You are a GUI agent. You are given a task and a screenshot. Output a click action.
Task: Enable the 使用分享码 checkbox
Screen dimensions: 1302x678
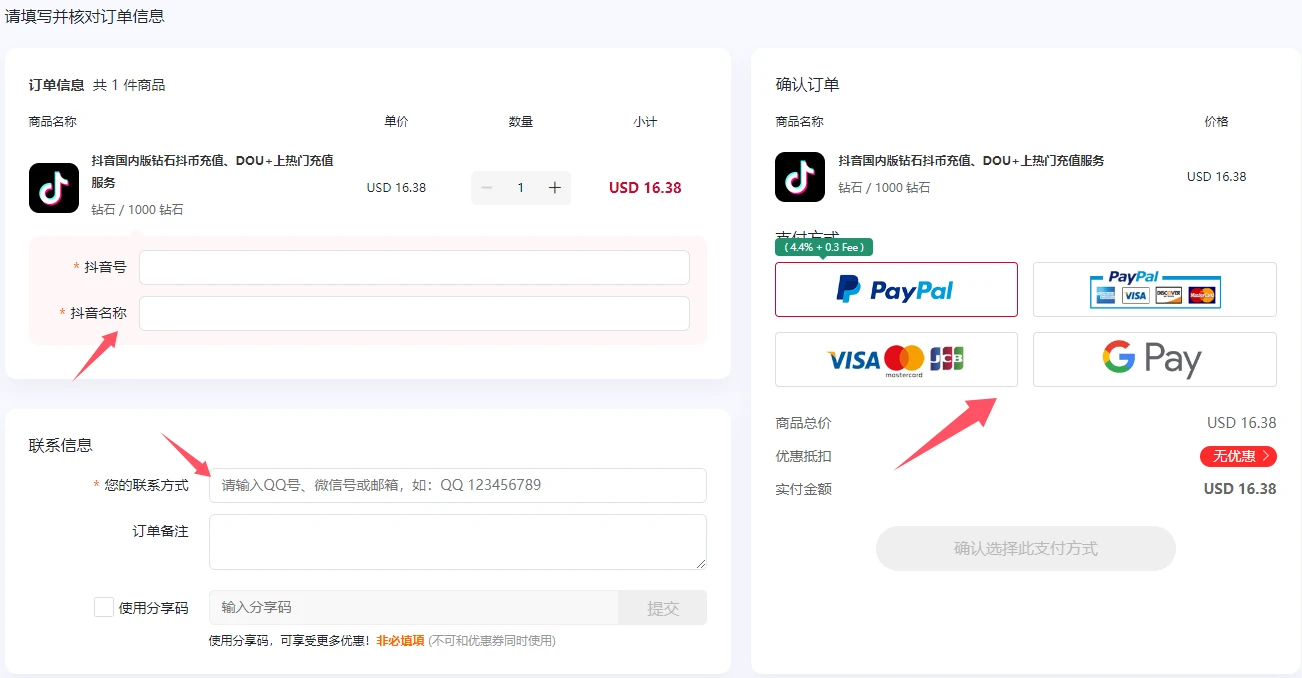(103, 606)
